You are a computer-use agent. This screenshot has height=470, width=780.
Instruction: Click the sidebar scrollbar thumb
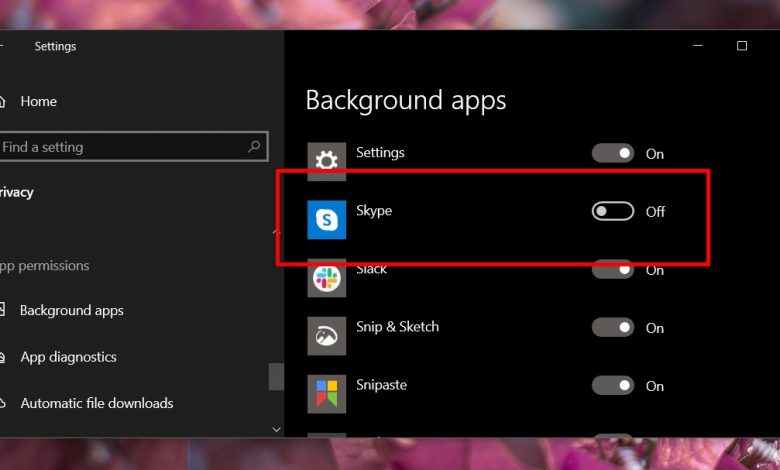click(x=277, y=376)
